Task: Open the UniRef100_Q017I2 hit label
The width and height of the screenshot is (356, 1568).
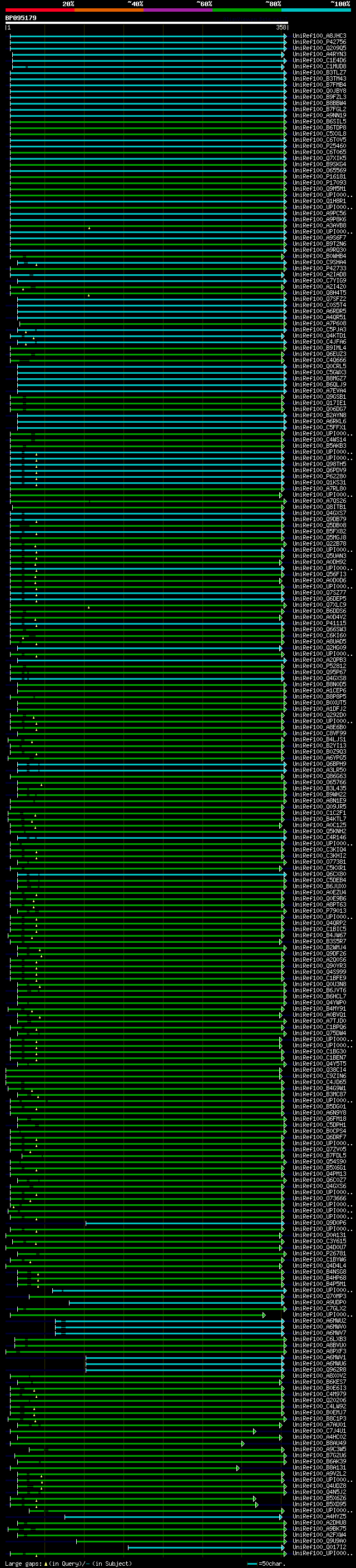Action: pyautogui.click(x=319, y=1547)
